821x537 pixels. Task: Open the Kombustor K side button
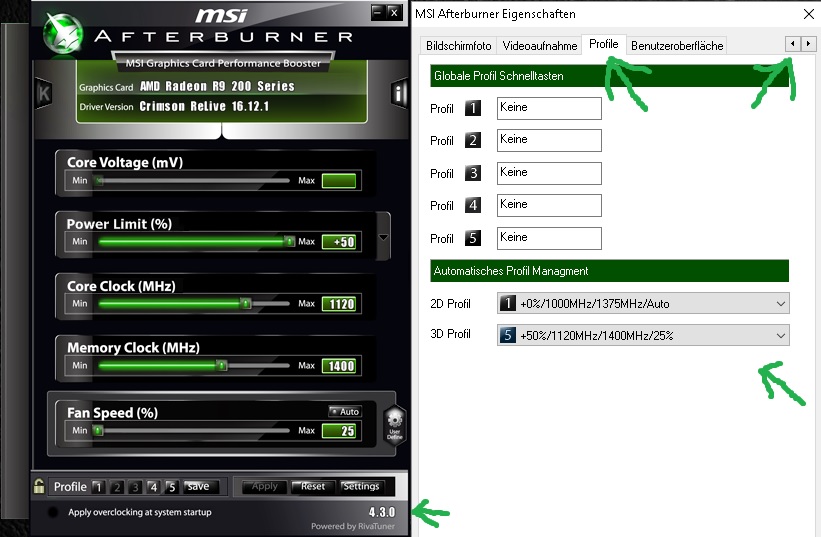(44, 94)
